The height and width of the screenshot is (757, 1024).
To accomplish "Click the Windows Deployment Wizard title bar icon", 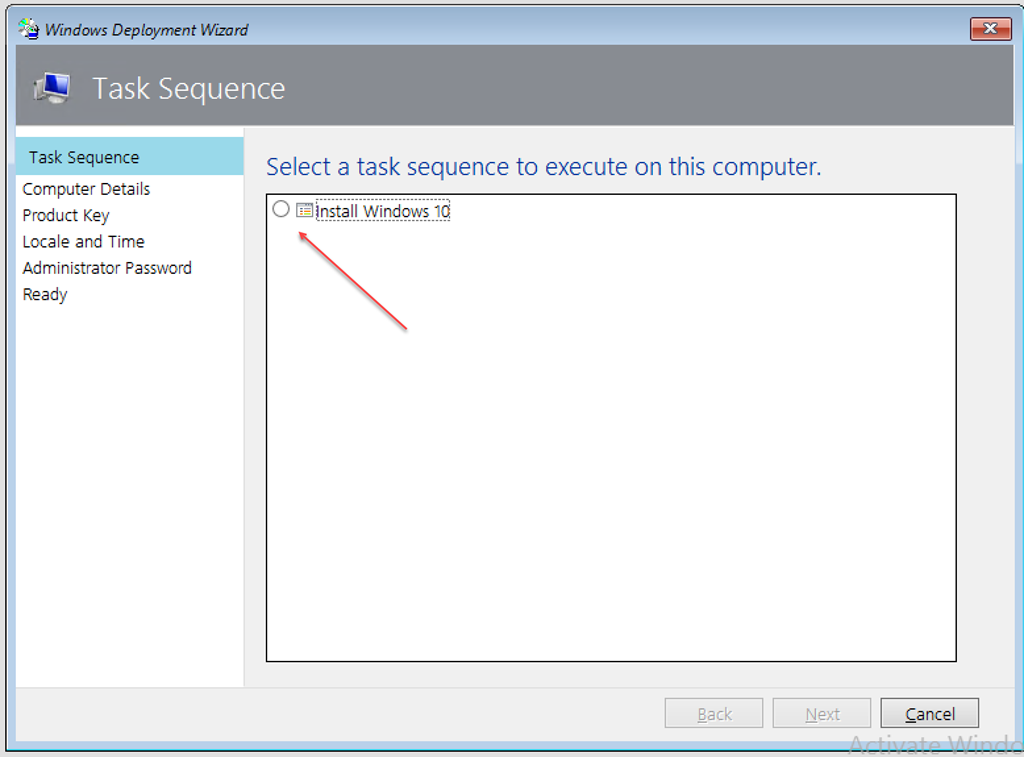I will coord(29,29).
